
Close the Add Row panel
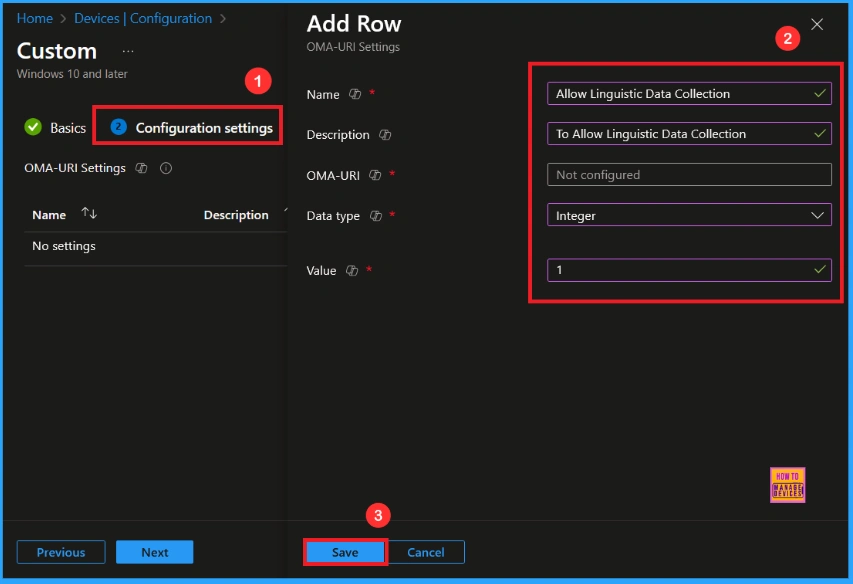(x=817, y=25)
